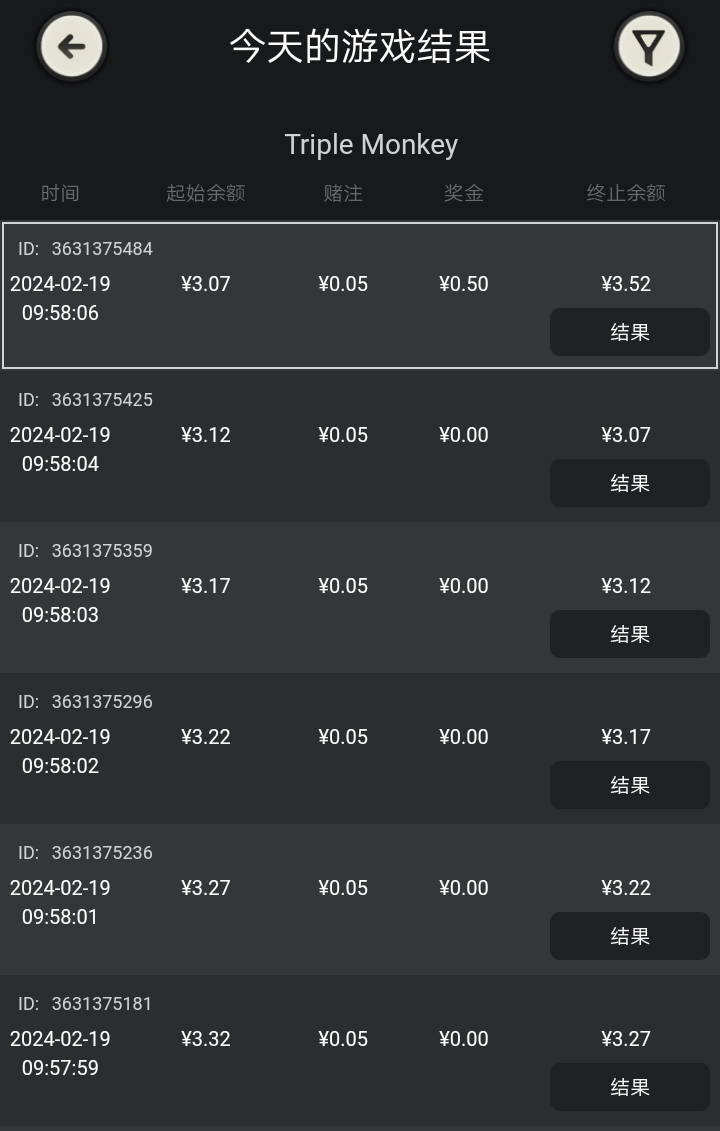Viewport: 720px width, 1131px height.
Task: Click the 赌注 column header
Action: coord(343,193)
